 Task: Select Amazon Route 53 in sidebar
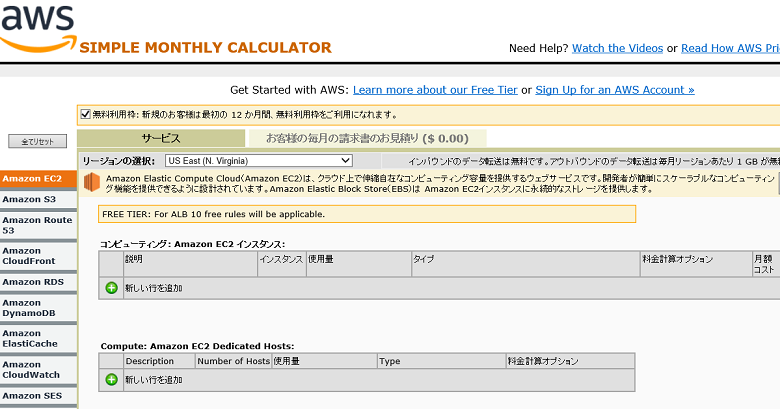38,225
